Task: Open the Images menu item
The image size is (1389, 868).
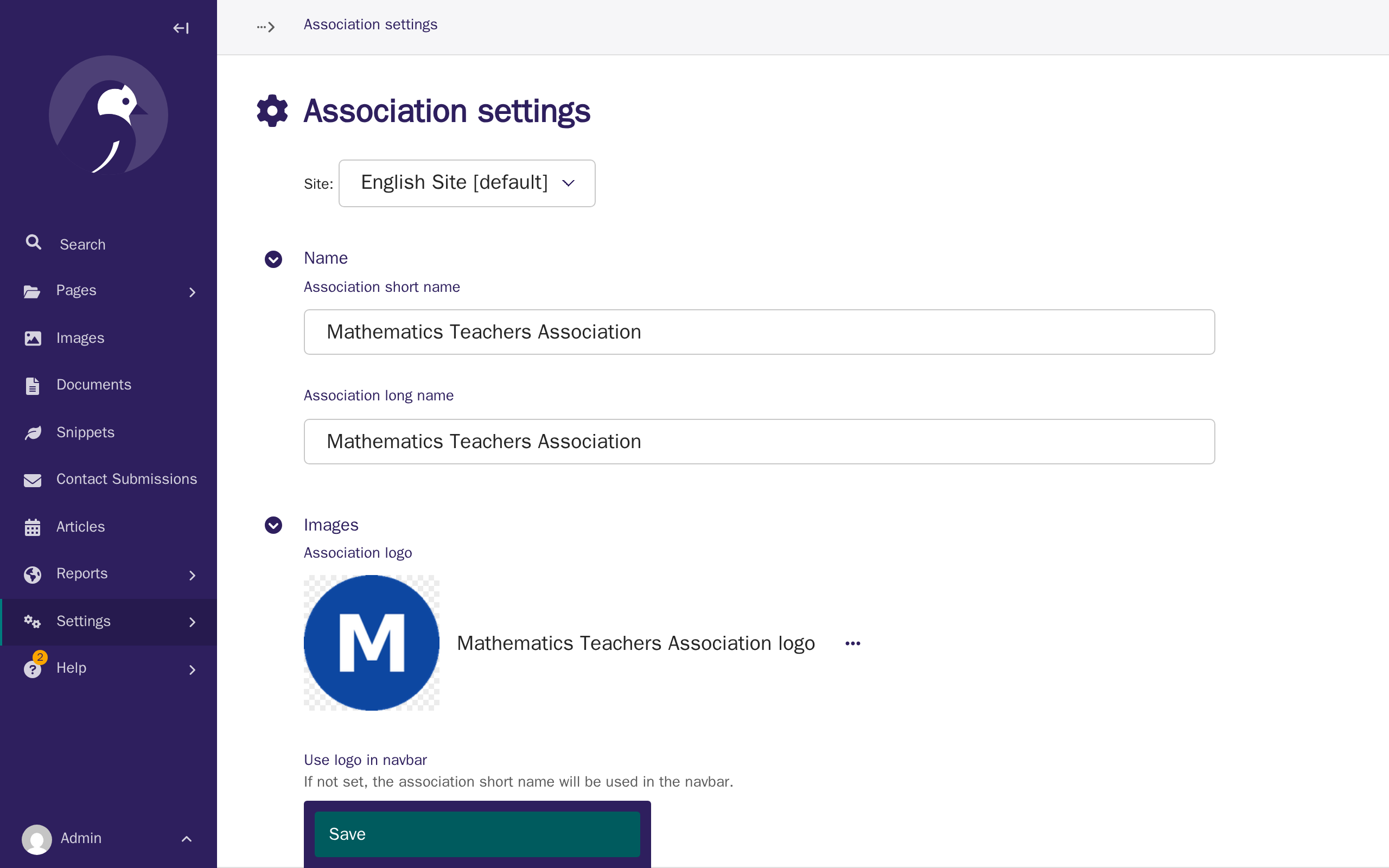Action: pos(109,338)
